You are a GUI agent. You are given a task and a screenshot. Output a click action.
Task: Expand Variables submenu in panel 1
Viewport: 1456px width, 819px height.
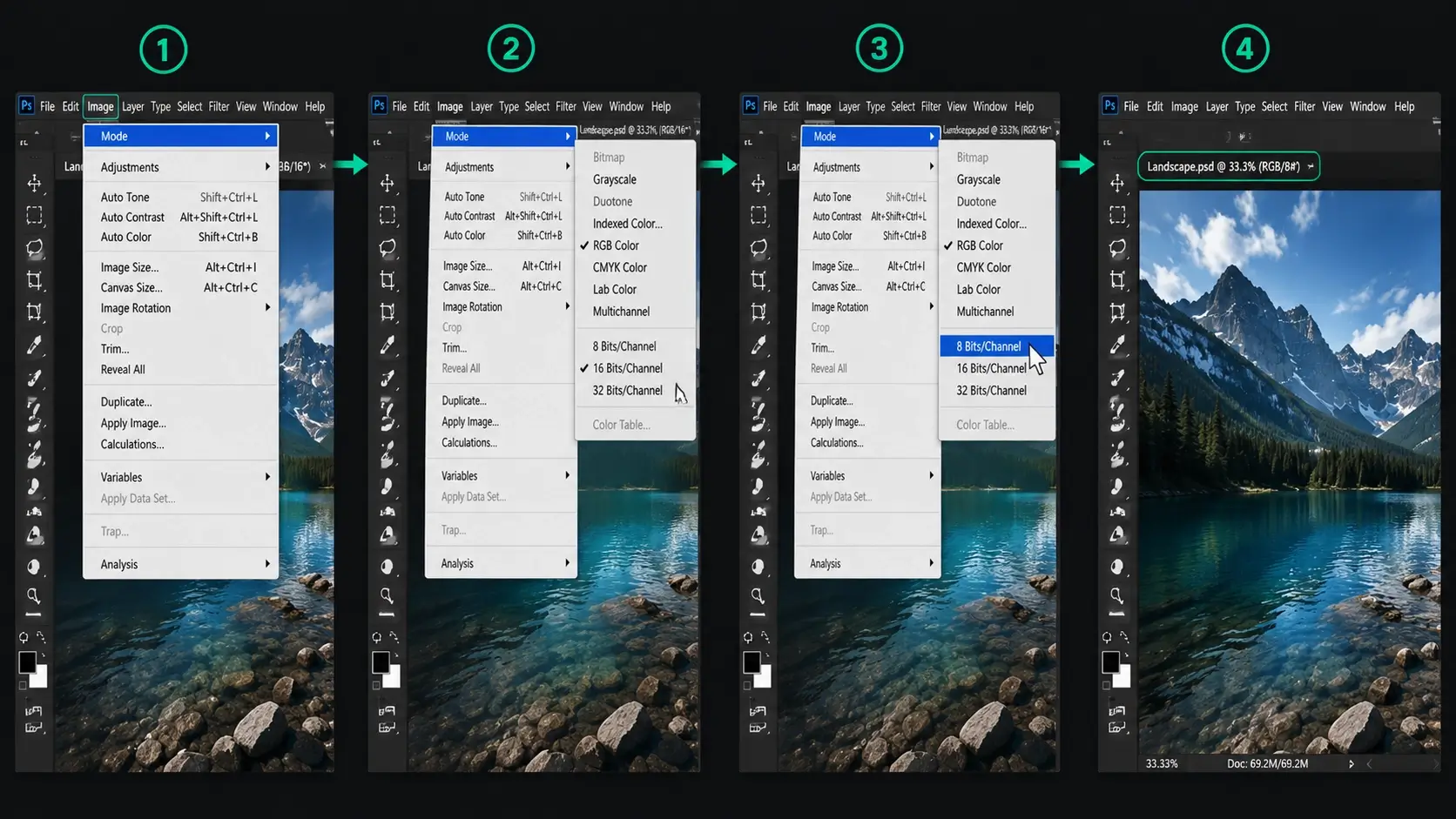coord(180,477)
